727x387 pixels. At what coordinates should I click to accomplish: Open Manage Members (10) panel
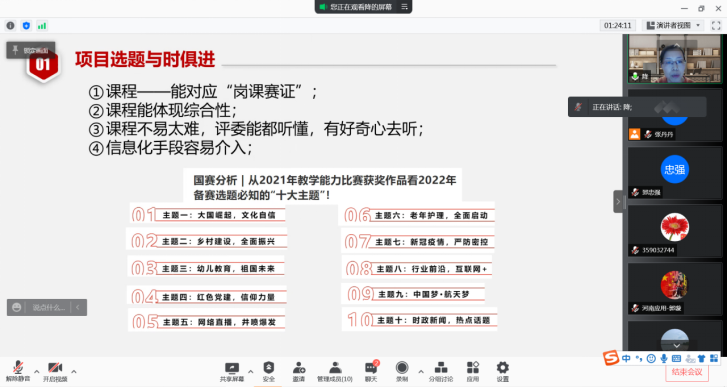[x=335, y=371]
